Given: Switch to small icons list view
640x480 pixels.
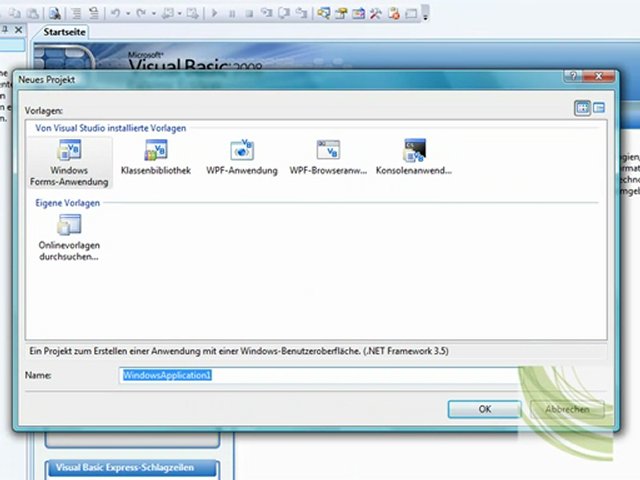Looking at the screenshot, I should (x=599, y=108).
